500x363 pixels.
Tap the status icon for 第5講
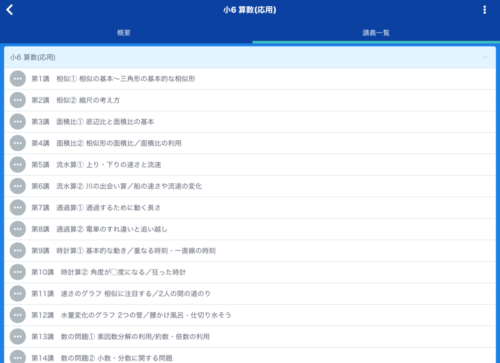pos(18,165)
